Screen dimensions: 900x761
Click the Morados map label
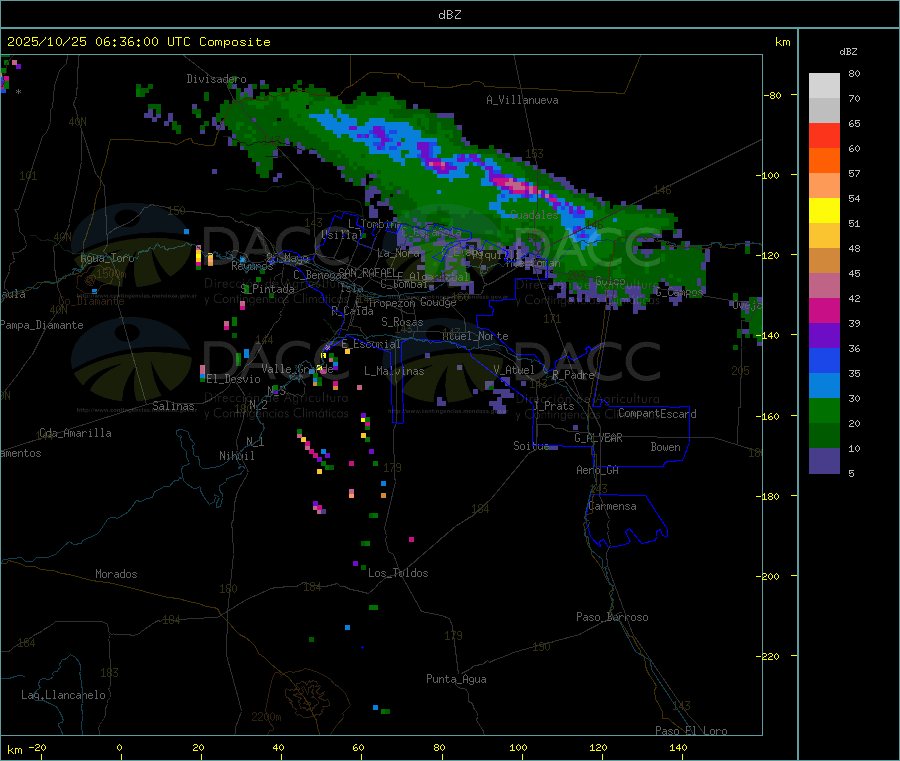[x=116, y=574]
